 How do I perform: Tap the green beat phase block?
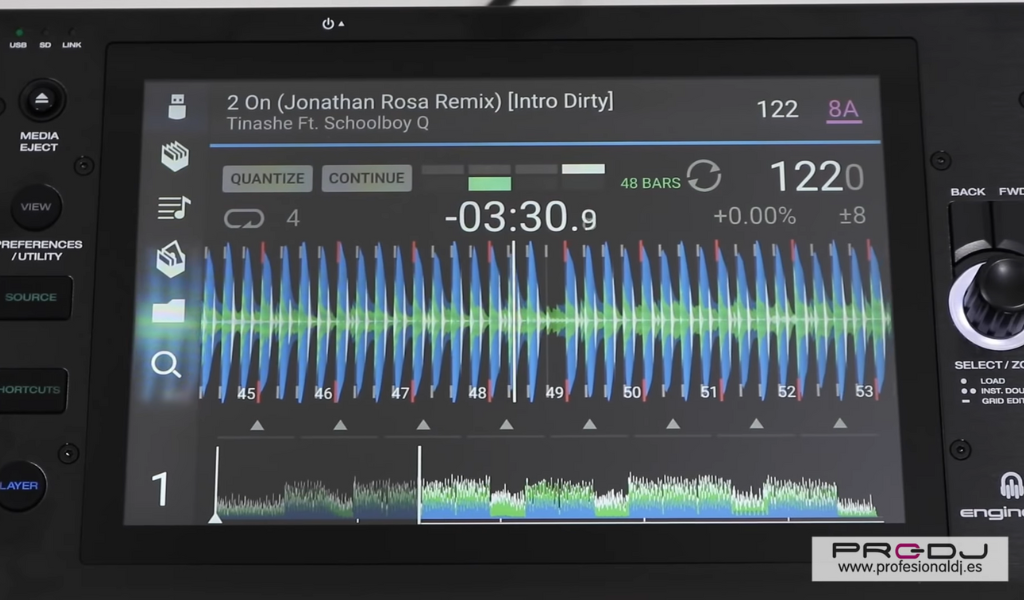coord(489,184)
